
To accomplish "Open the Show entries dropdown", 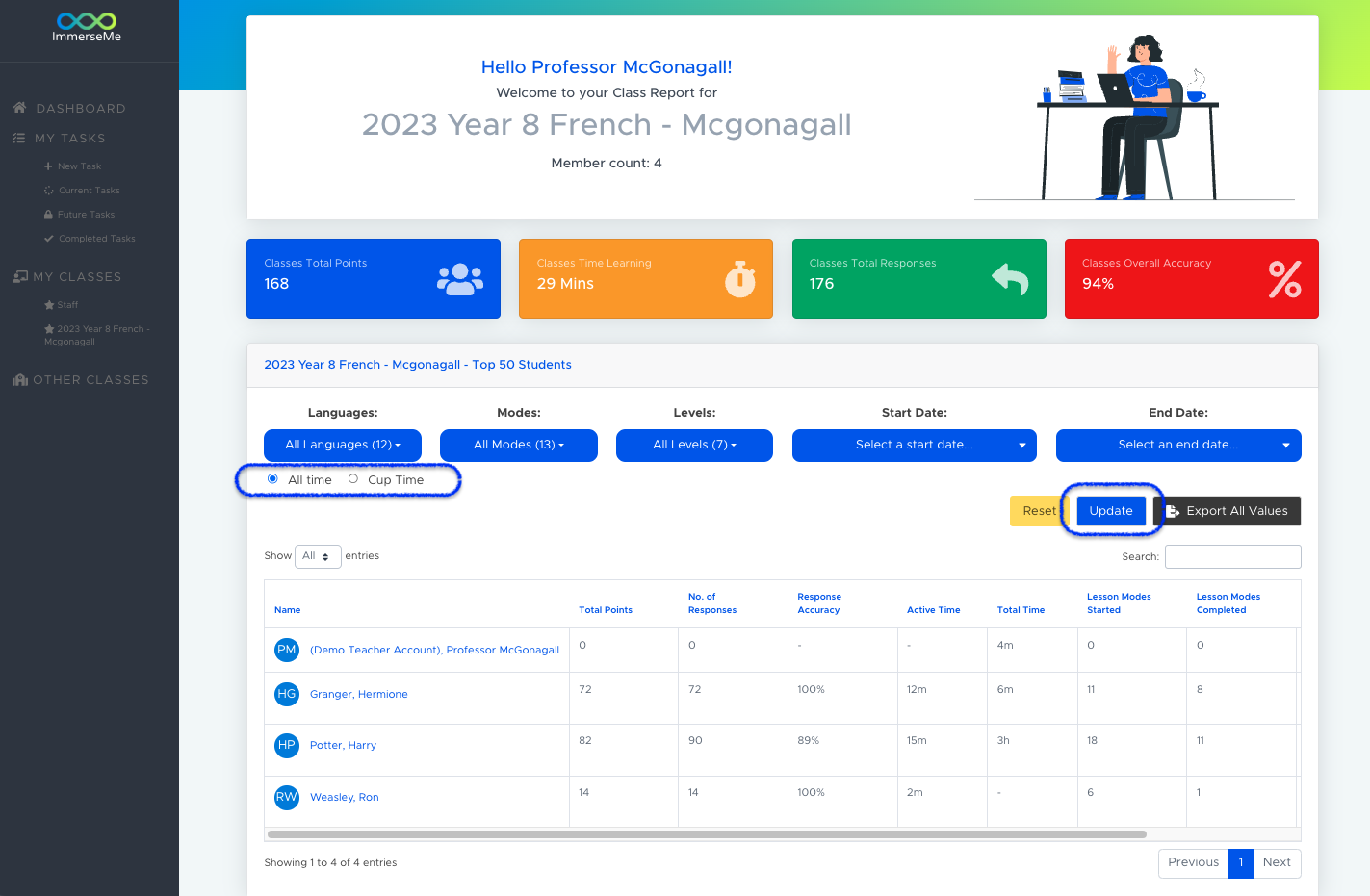I will [318, 556].
